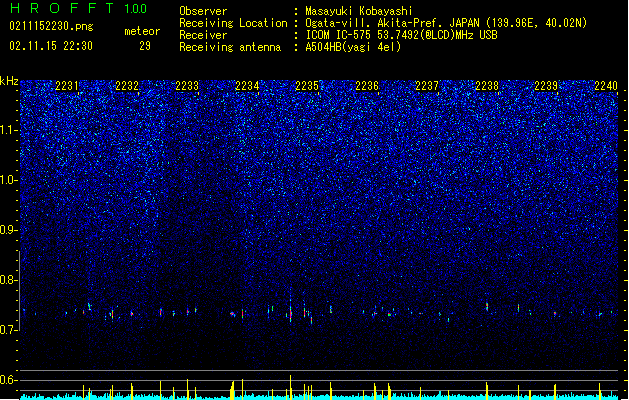Screen dimensions: 629x400
Task: Click the 2240 time marker
Action: [606, 85]
